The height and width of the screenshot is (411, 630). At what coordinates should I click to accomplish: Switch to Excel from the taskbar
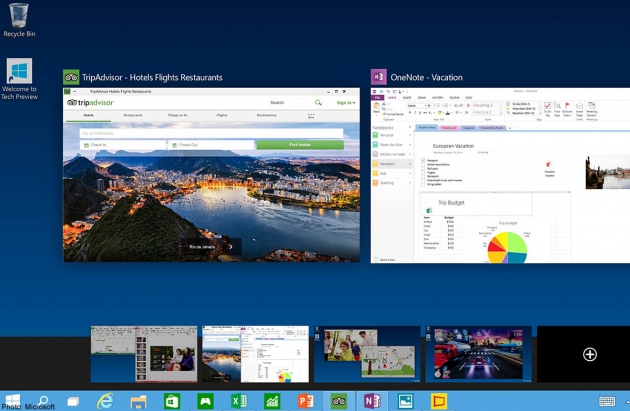239,401
